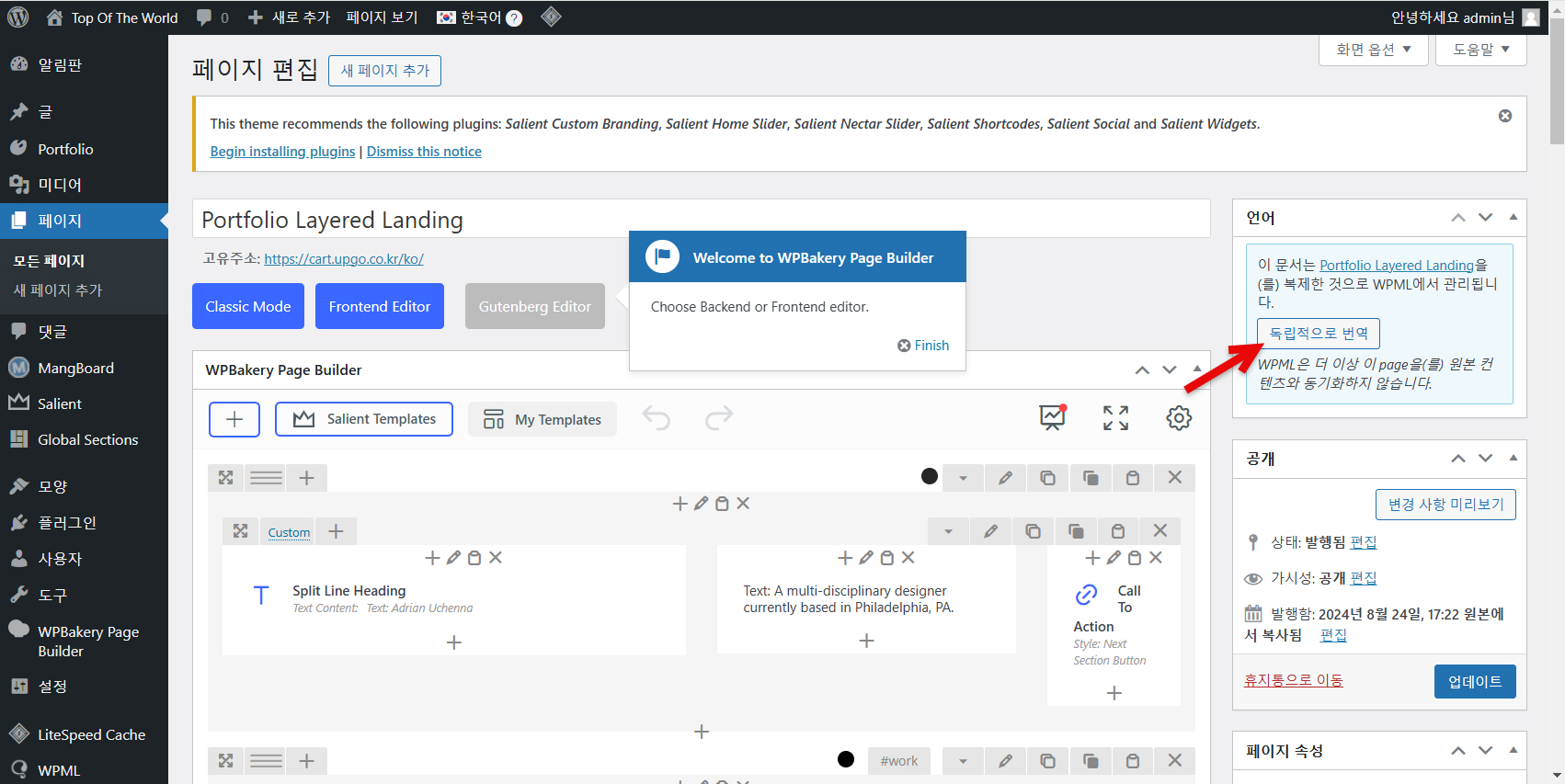Edit the #work row with pencil icon
Screen dimensions: 1565x784
[x=1005, y=761]
